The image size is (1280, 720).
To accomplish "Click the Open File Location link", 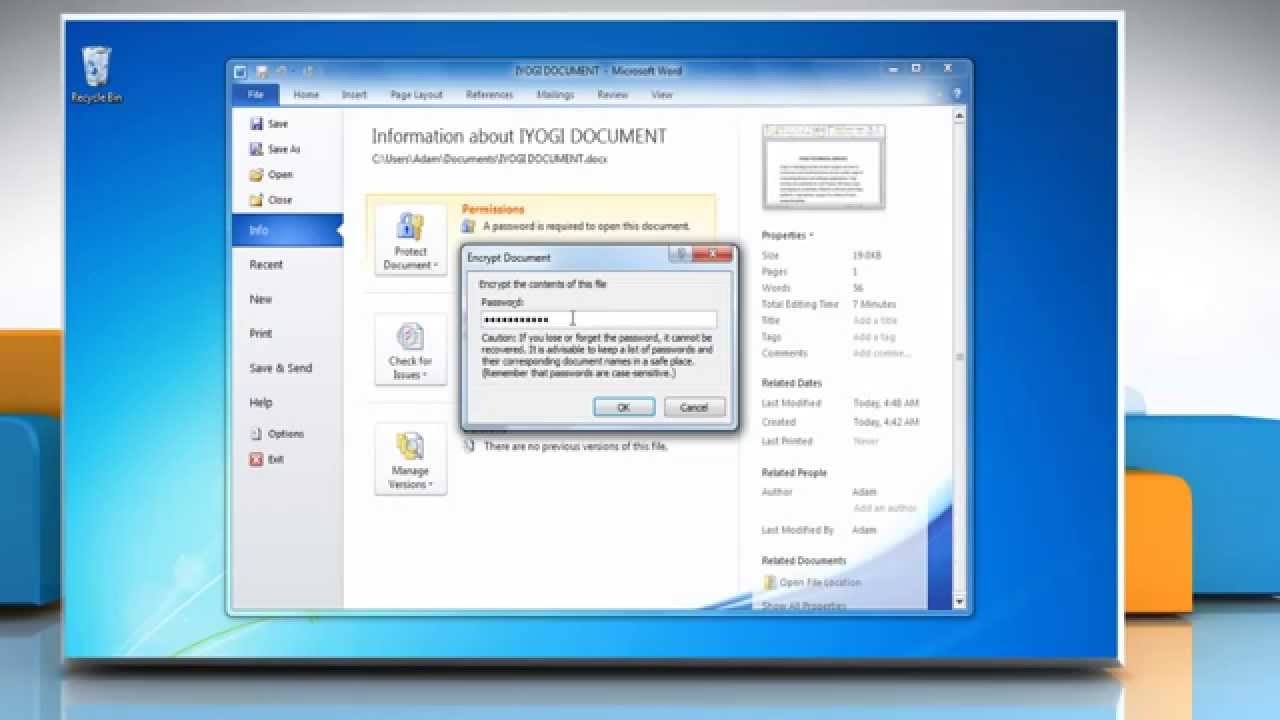I will tap(820, 582).
